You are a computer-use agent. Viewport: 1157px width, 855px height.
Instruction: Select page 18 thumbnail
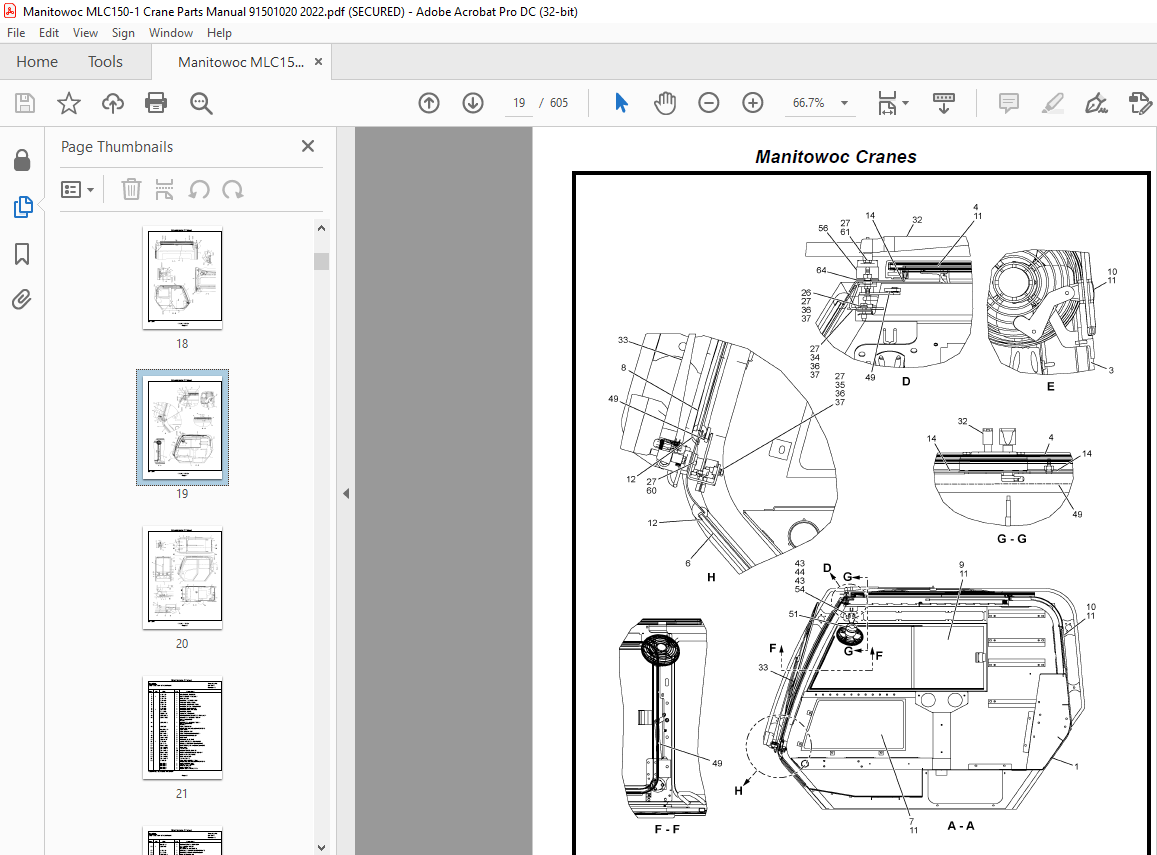[x=183, y=277]
